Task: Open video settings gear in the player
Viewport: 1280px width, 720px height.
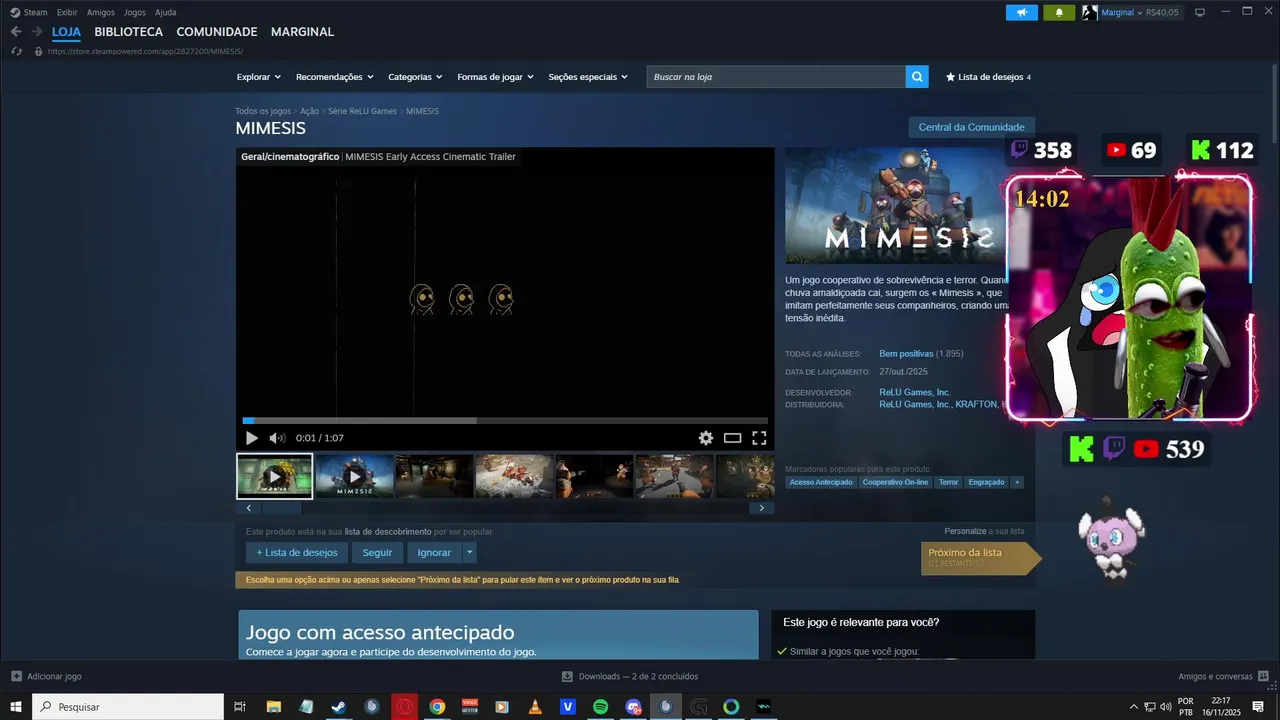Action: [706, 438]
